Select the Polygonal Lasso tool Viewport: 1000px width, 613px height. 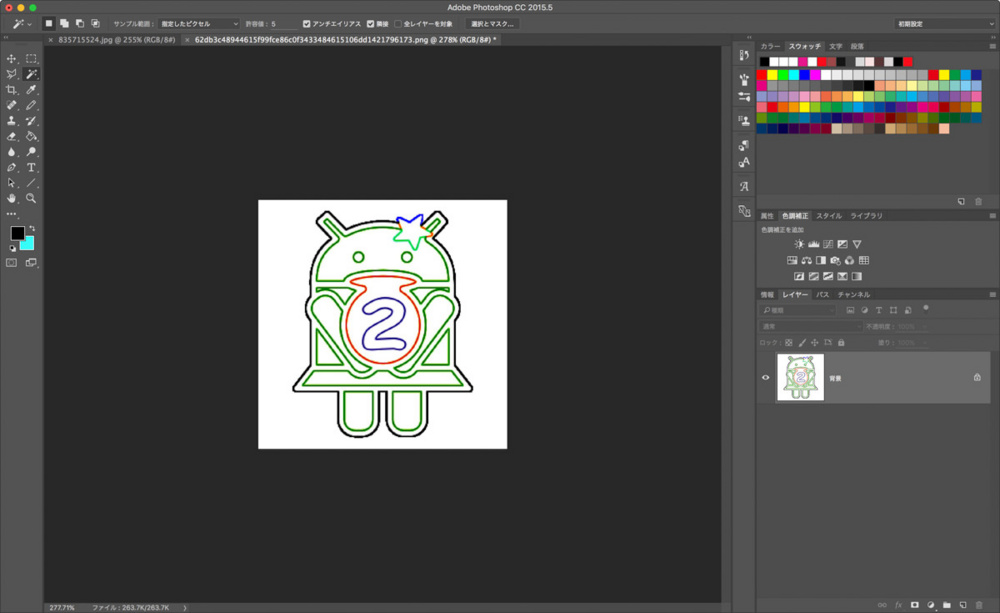11,74
